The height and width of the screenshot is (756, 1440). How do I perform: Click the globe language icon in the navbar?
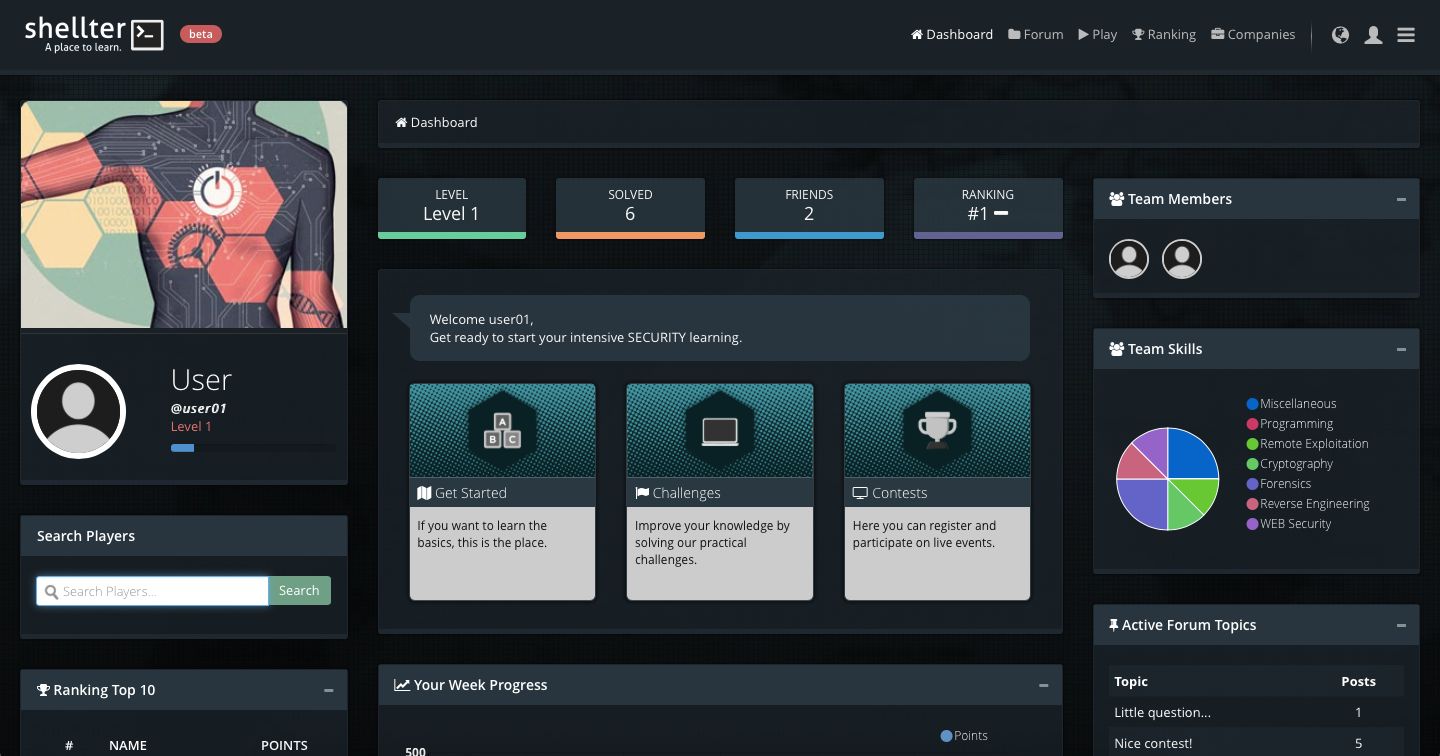[1340, 34]
